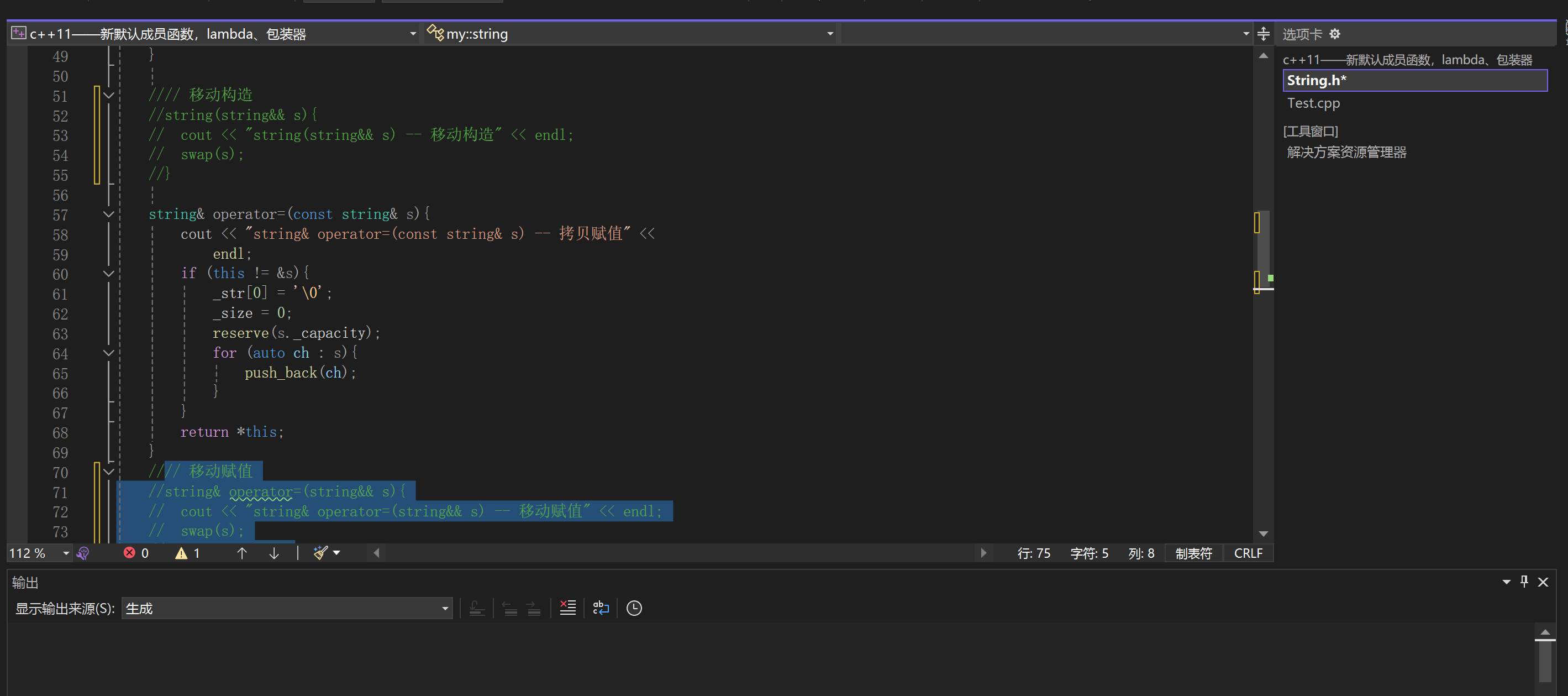Collapse the comment block at line 70
This screenshot has height=696, width=1568.
coord(109,472)
